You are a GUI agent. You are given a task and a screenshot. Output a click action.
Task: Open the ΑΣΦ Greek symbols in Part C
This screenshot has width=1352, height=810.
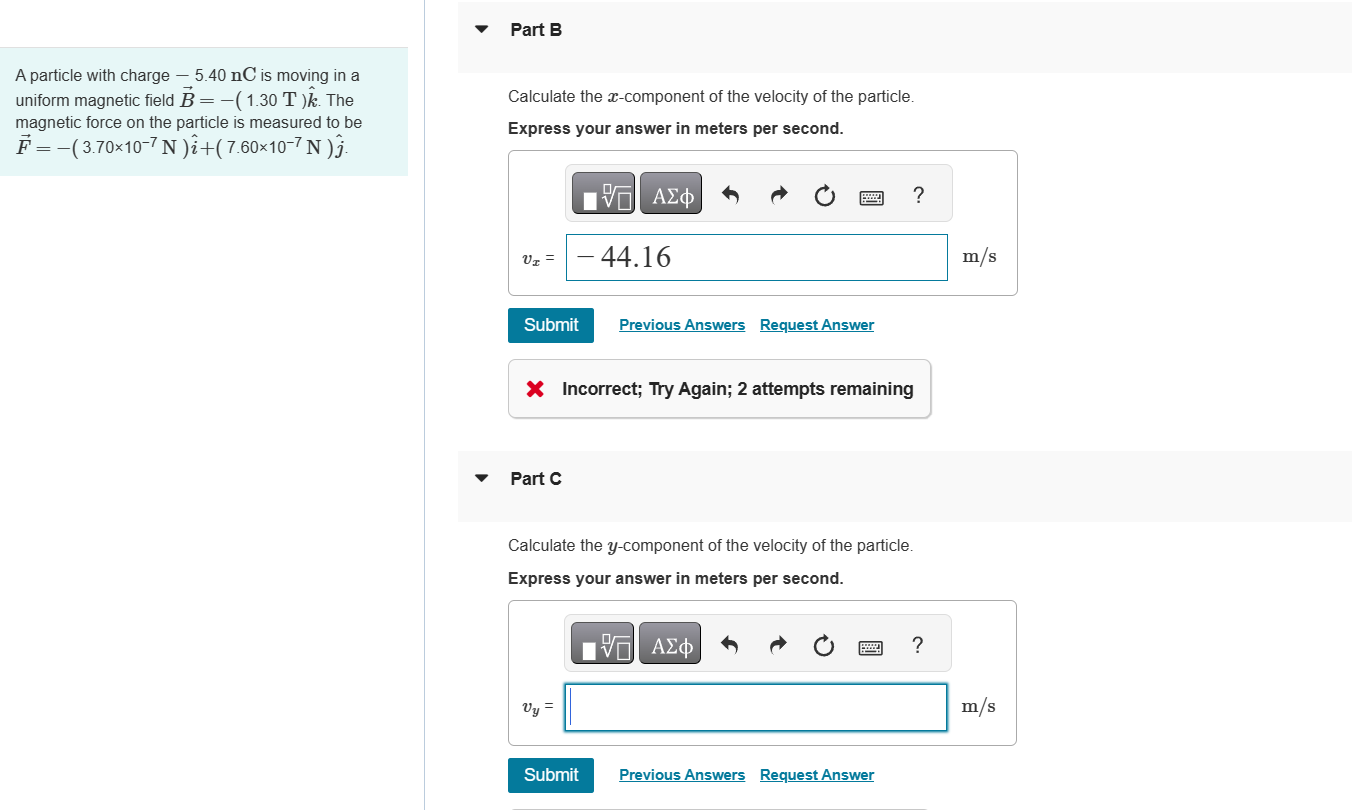[669, 643]
